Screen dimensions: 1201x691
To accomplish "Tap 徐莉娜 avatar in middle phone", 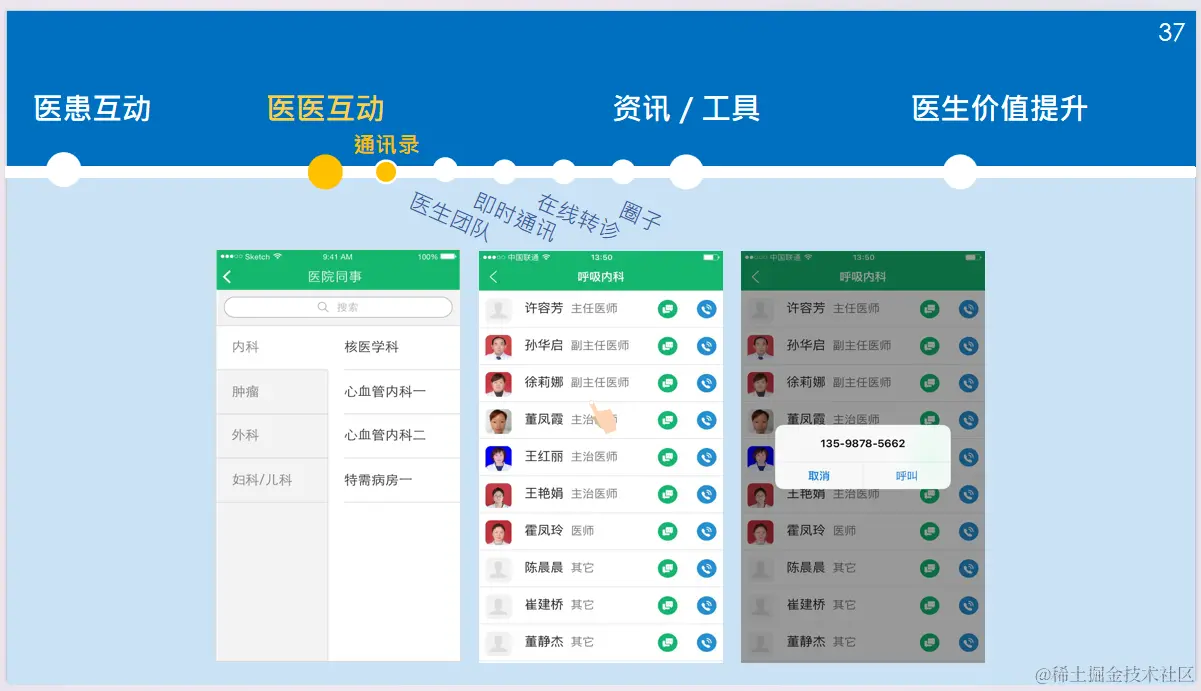I will click(x=498, y=383).
